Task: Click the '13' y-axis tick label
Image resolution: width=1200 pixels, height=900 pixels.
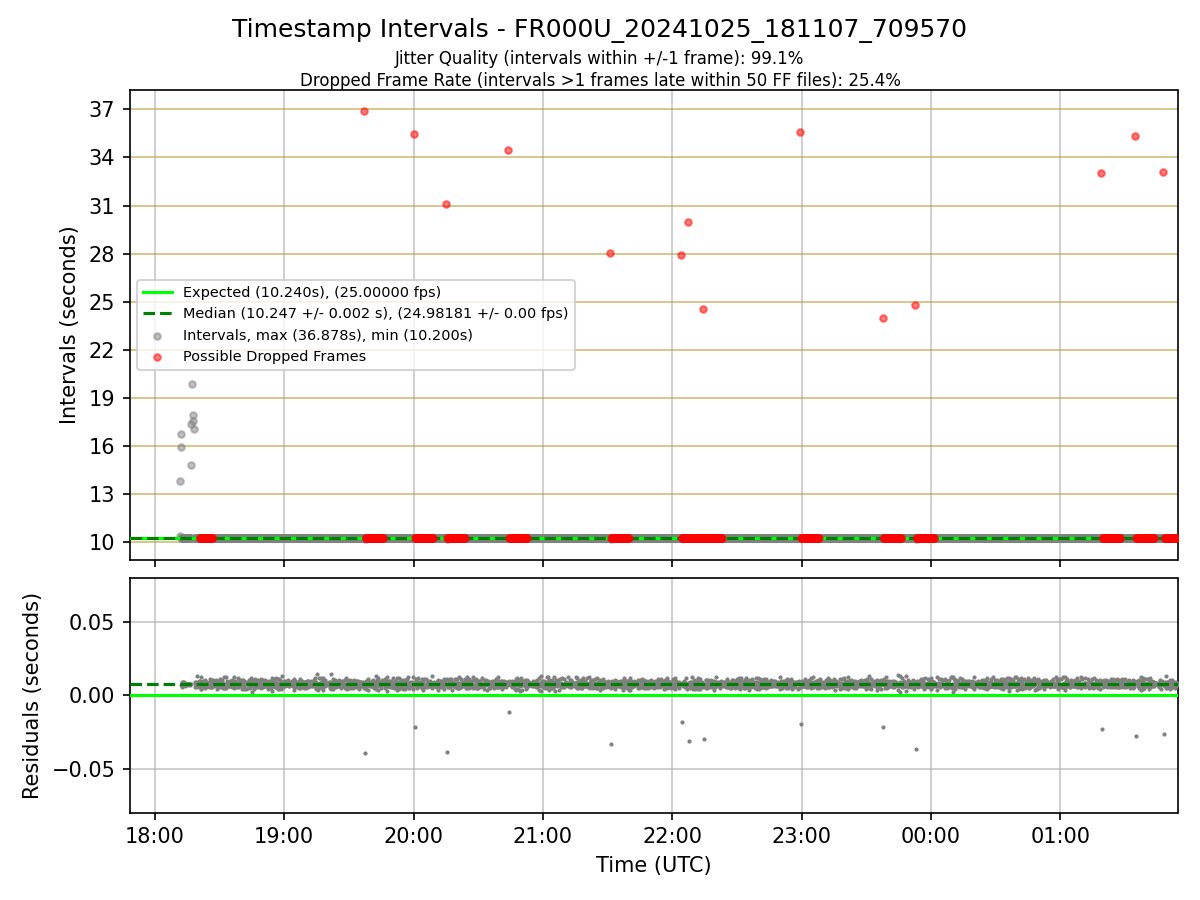Action: coord(104,494)
